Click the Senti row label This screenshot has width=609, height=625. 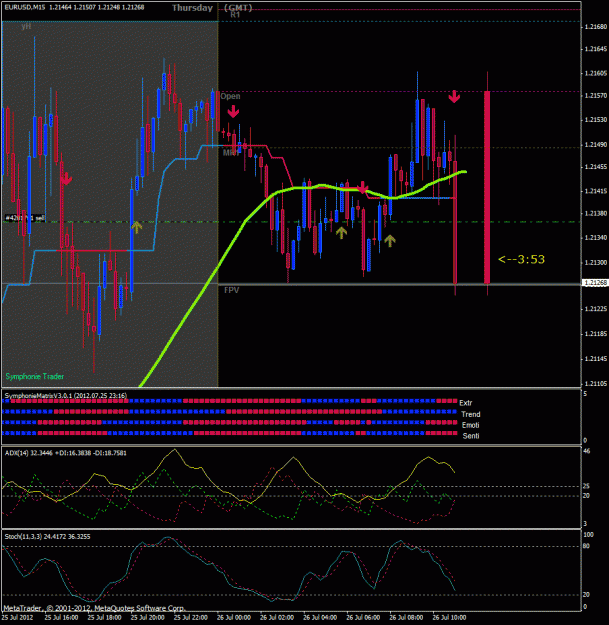click(x=471, y=436)
